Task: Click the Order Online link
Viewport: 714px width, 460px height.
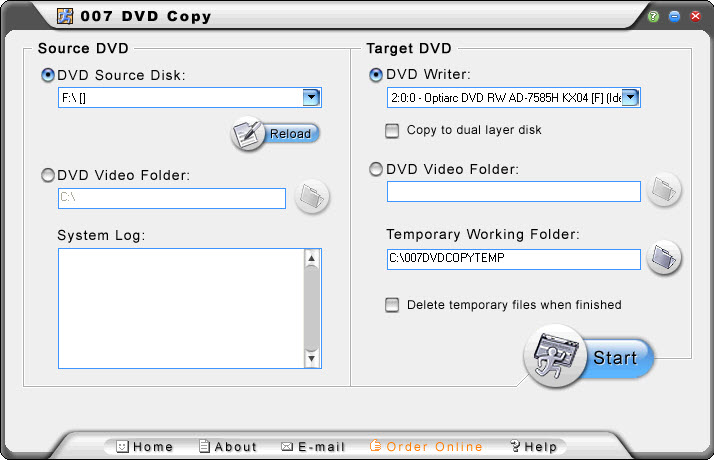Action: click(x=426, y=447)
